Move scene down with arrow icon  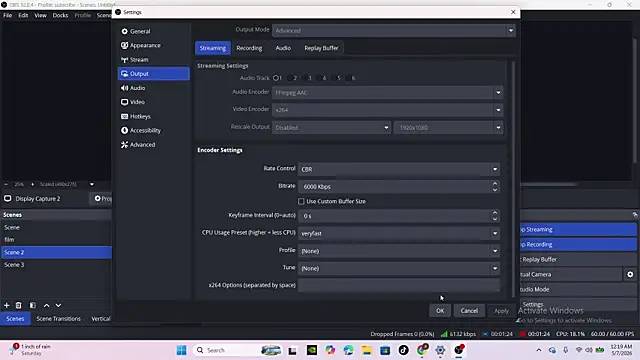(58, 305)
